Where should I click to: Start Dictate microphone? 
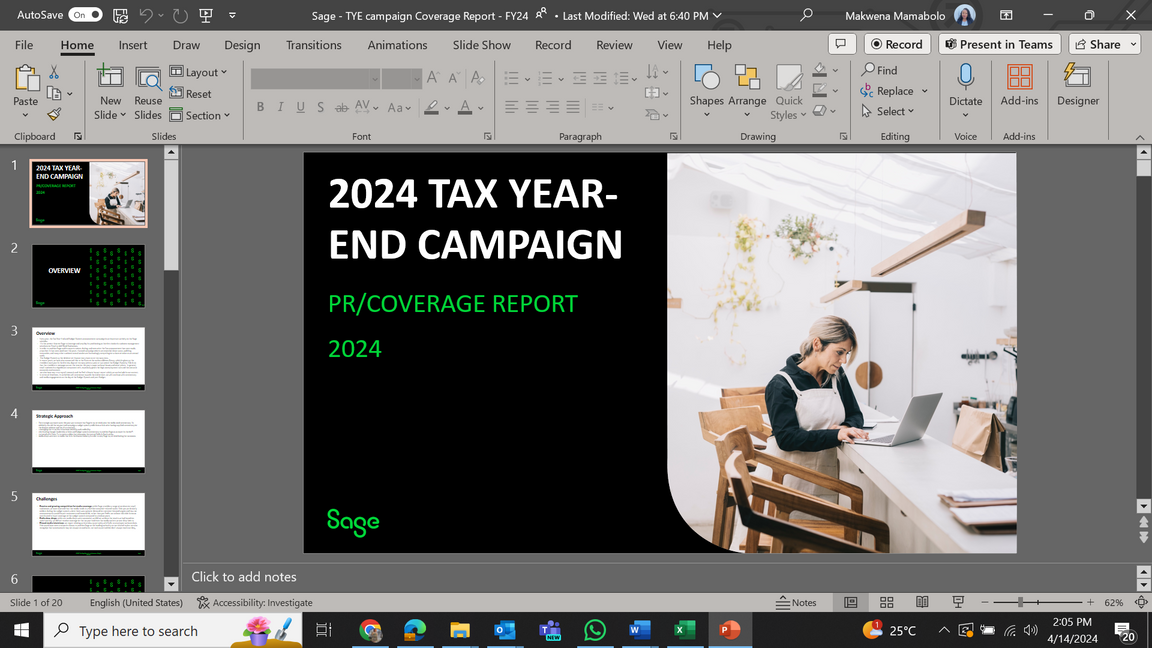tap(965, 78)
